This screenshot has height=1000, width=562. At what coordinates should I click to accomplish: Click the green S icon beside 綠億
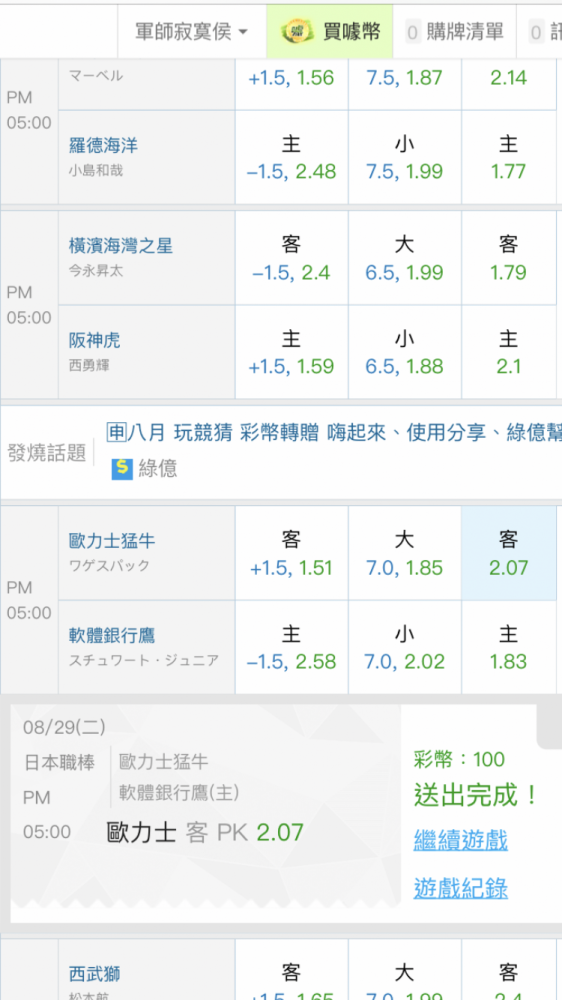(x=121, y=469)
